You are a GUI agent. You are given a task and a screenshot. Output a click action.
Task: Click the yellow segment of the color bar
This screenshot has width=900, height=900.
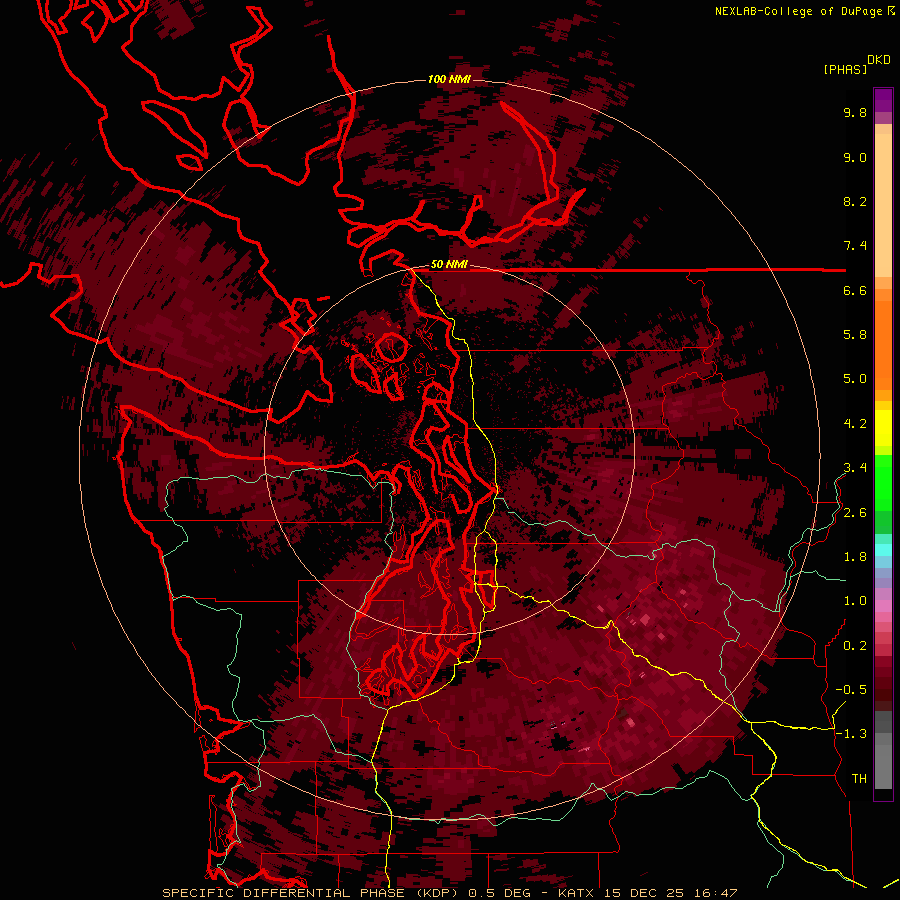[x=883, y=428]
